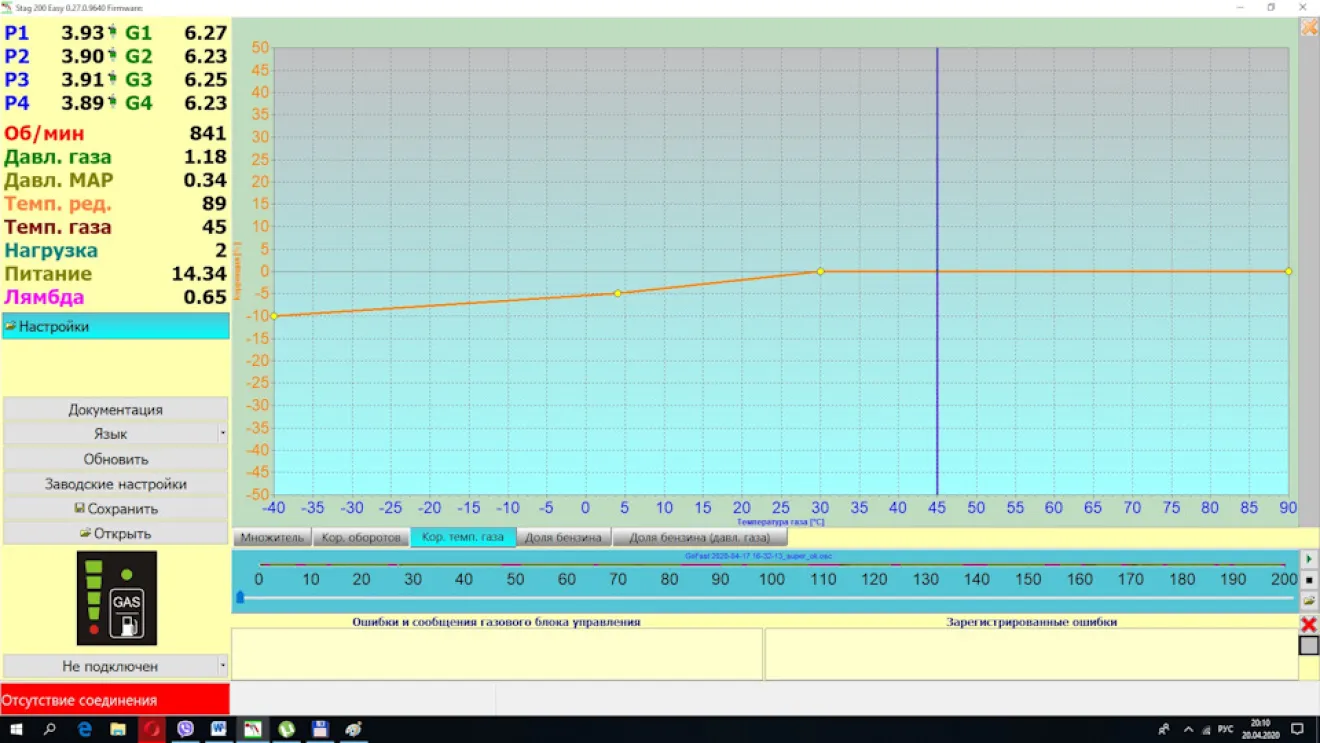This screenshot has width=1320, height=743.
Task: Open Windows Start menu
Action: 16,729
